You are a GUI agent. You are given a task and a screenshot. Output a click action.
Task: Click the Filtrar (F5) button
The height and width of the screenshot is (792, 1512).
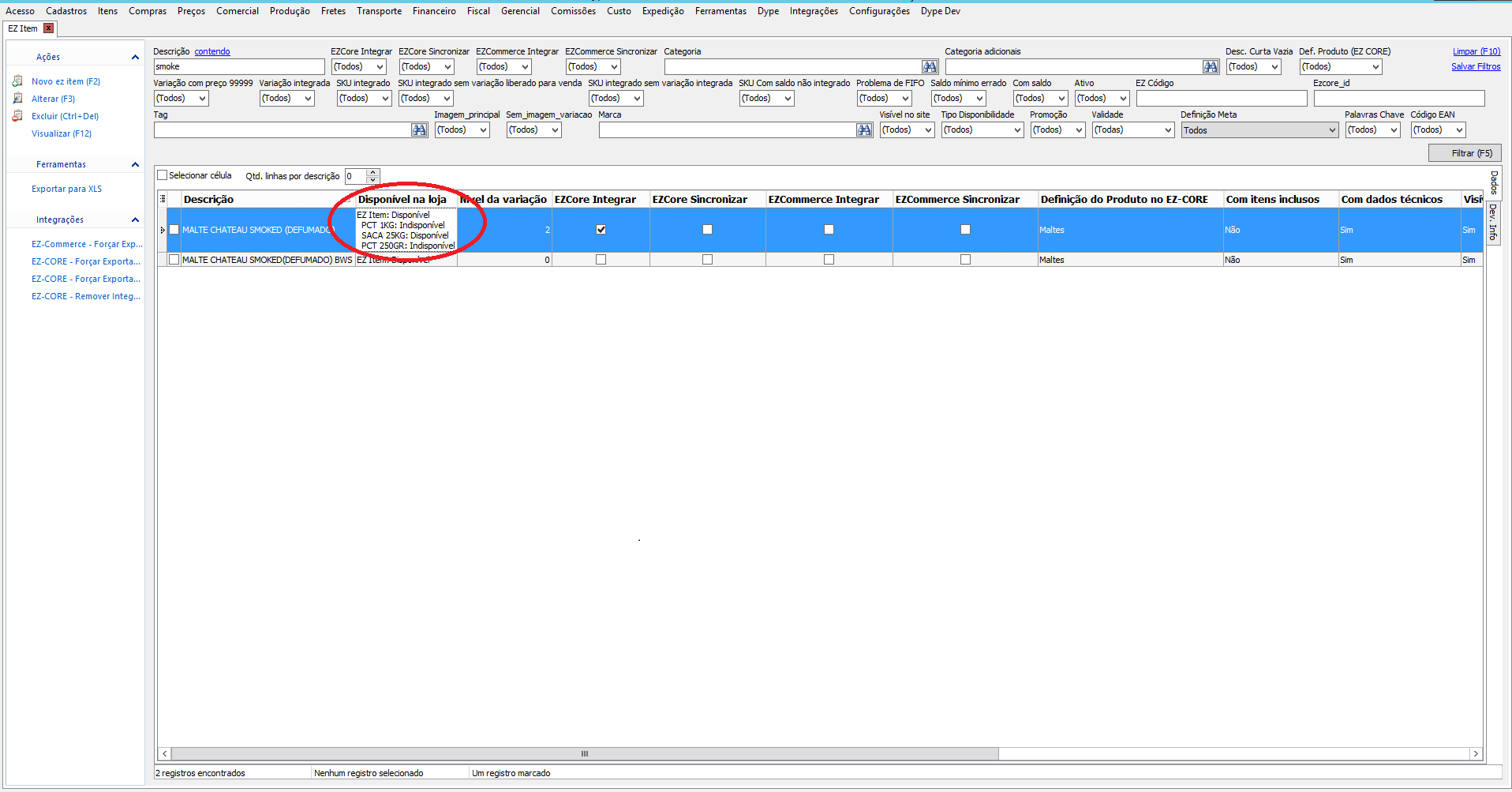[1465, 153]
